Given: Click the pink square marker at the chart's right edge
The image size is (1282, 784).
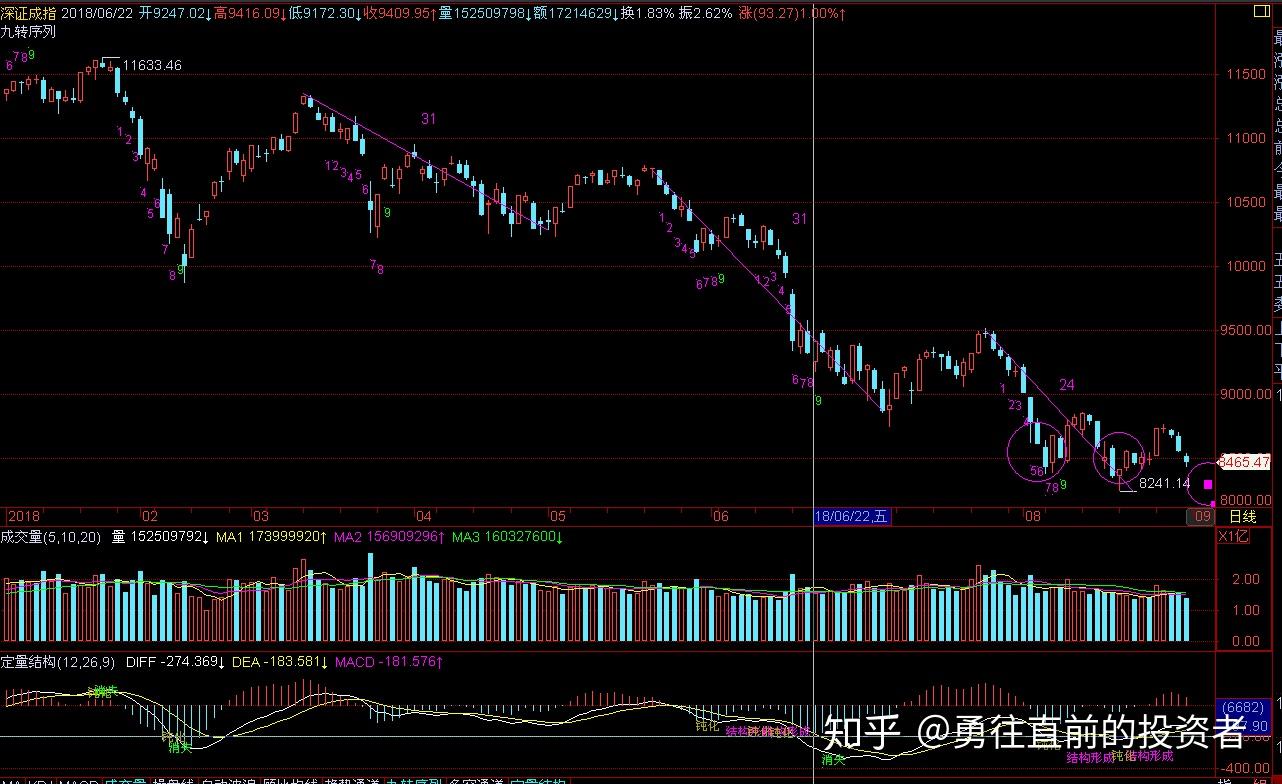Looking at the screenshot, I should click(x=1207, y=483).
